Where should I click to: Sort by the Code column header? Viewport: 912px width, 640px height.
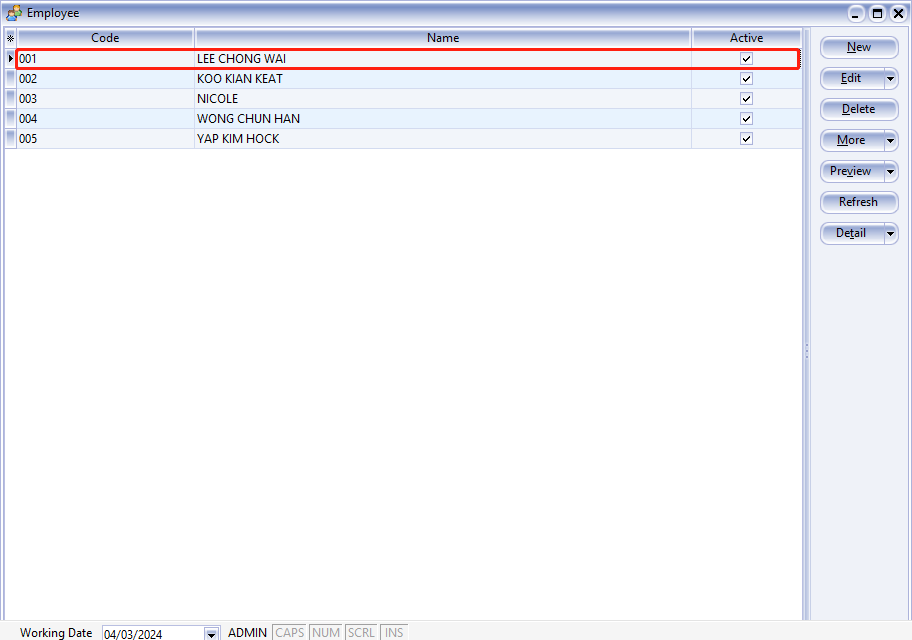tap(105, 38)
